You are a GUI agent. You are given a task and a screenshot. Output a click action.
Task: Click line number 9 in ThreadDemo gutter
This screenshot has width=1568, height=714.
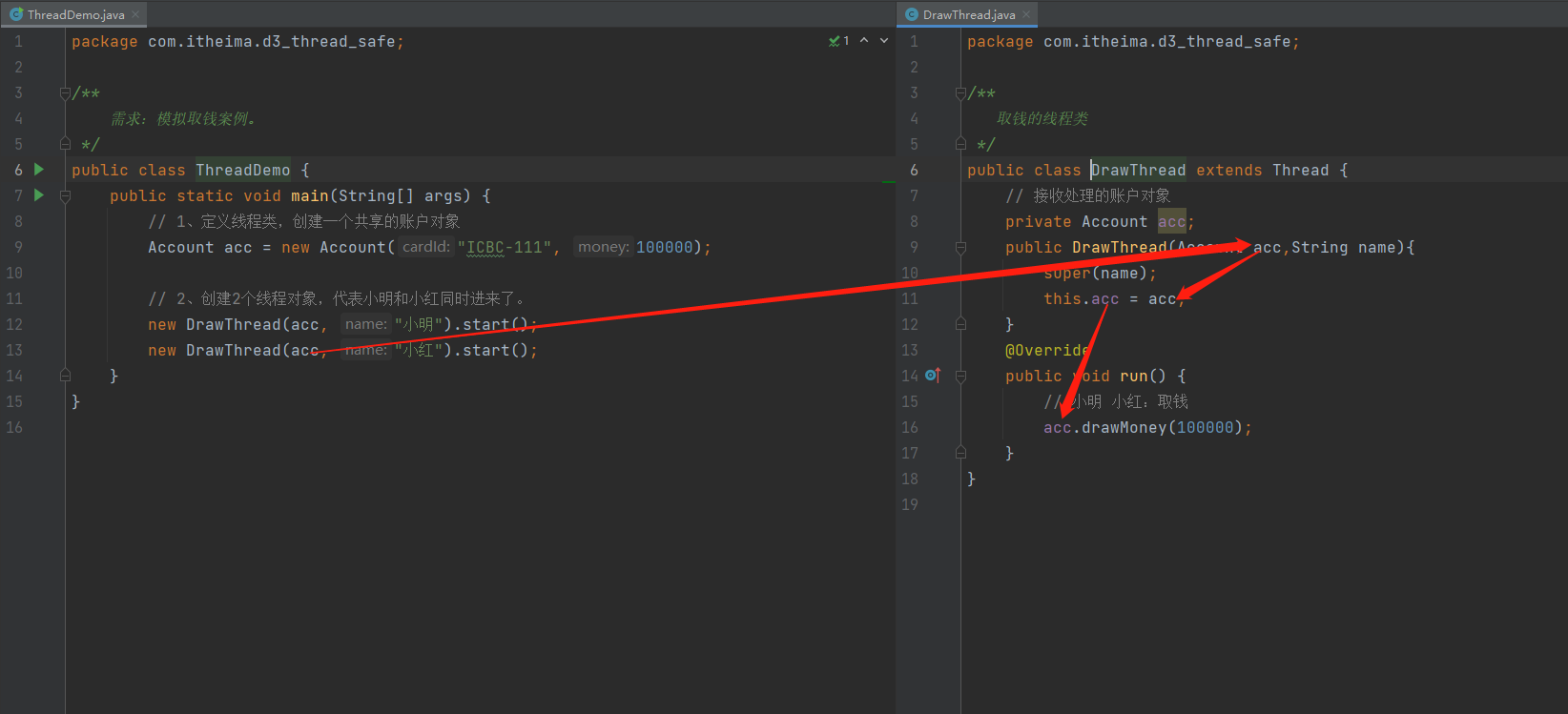point(18,247)
